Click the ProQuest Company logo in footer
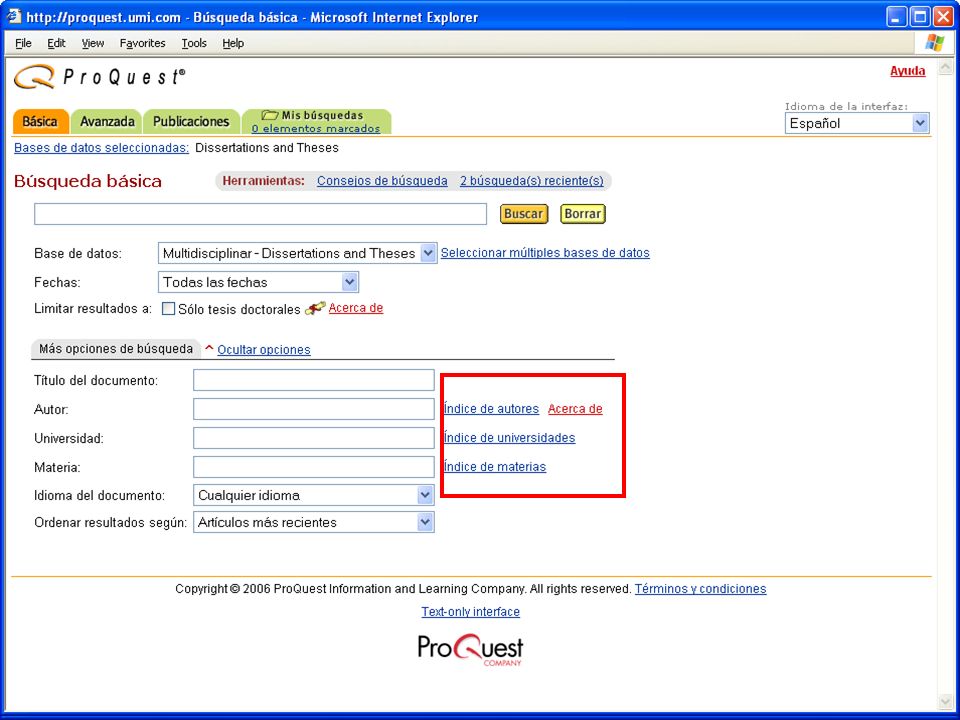The height and width of the screenshot is (720, 960). pyautogui.click(x=470, y=650)
